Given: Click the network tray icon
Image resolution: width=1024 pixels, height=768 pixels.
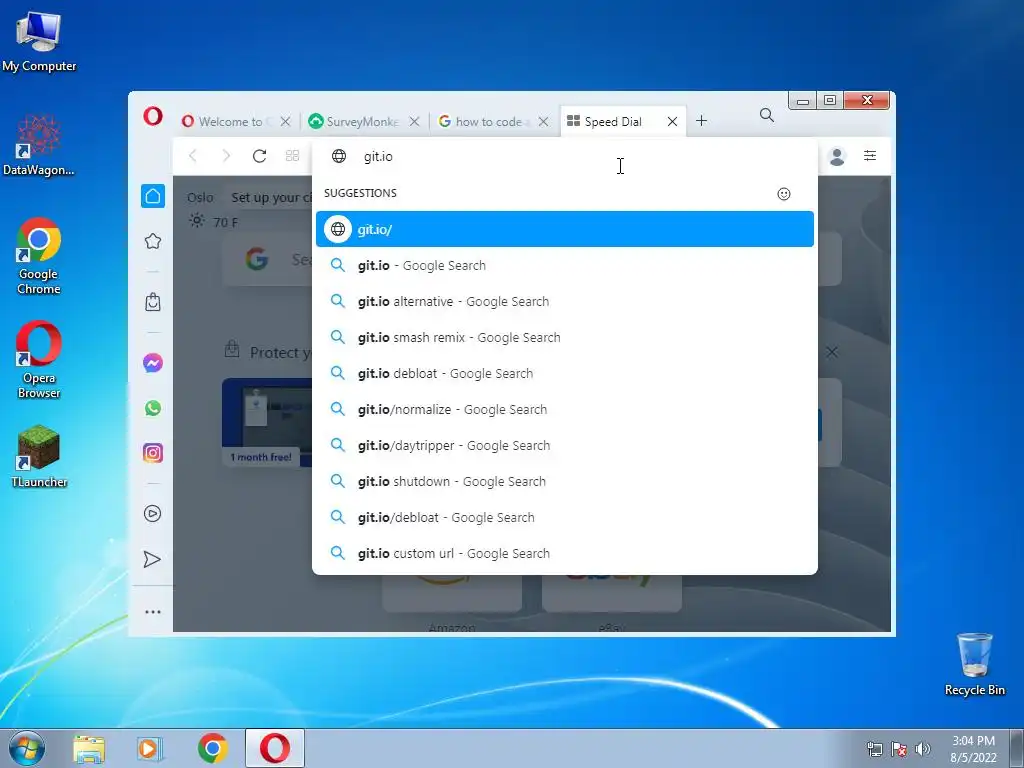Looking at the screenshot, I should click(x=874, y=749).
